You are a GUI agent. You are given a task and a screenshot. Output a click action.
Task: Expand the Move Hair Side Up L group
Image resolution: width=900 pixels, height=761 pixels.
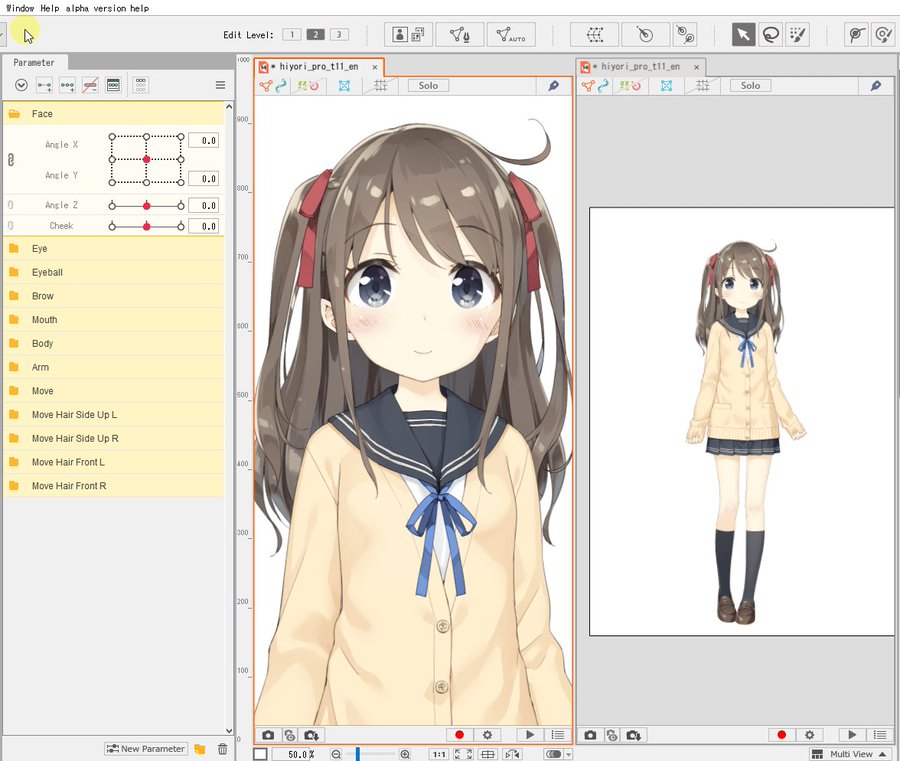coord(114,414)
